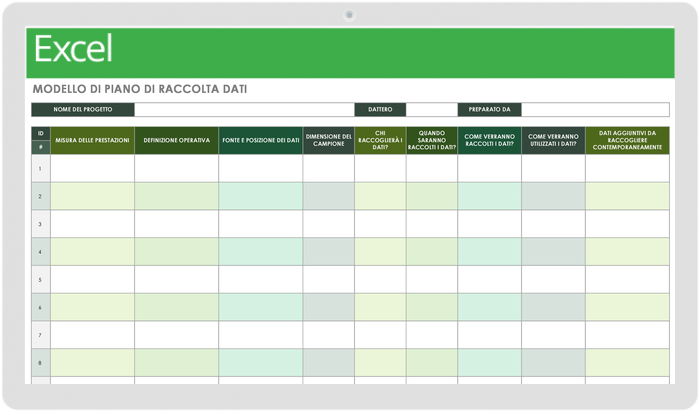Select the 'ID' header cell
This screenshot has width=700, height=412.
click(x=41, y=133)
